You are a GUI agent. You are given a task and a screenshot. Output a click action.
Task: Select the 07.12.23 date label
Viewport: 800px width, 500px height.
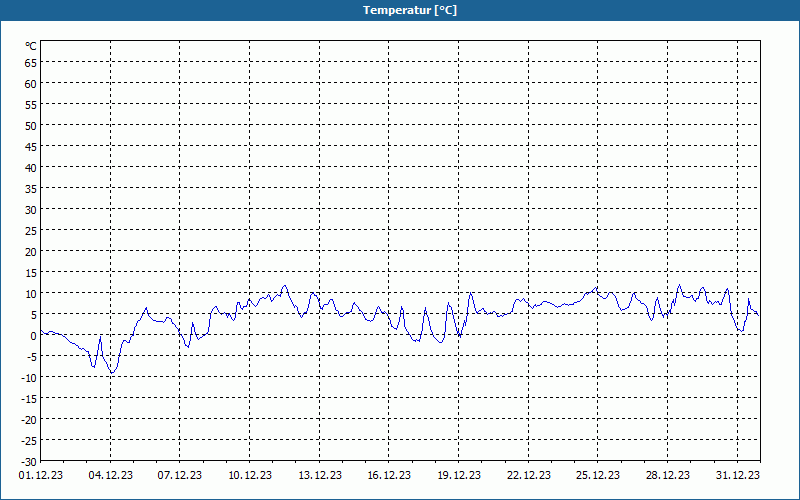pyautogui.click(x=180, y=475)
